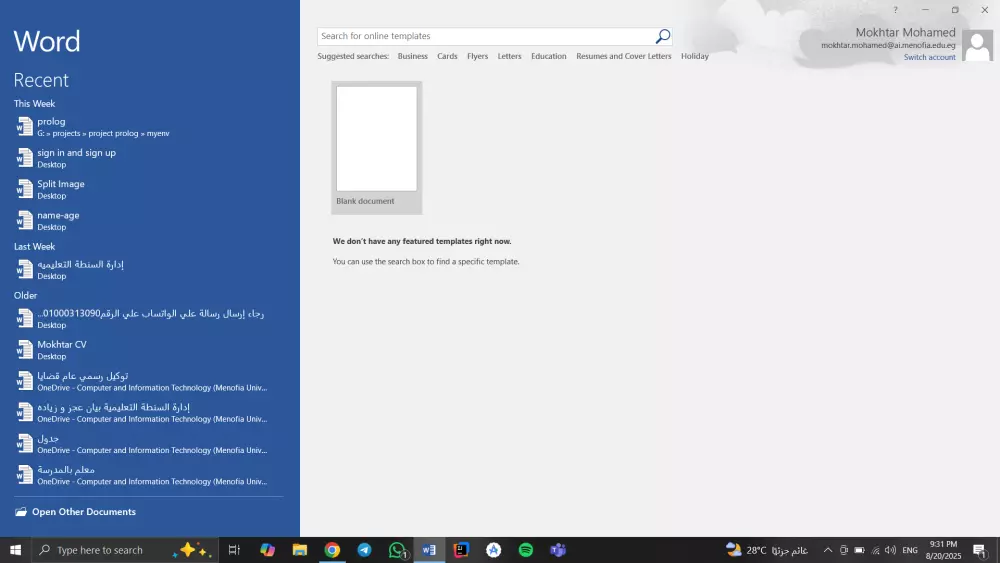Click the network Wi-Fi tray icon
The image size is (1000, 563).
tap(876, 550)
